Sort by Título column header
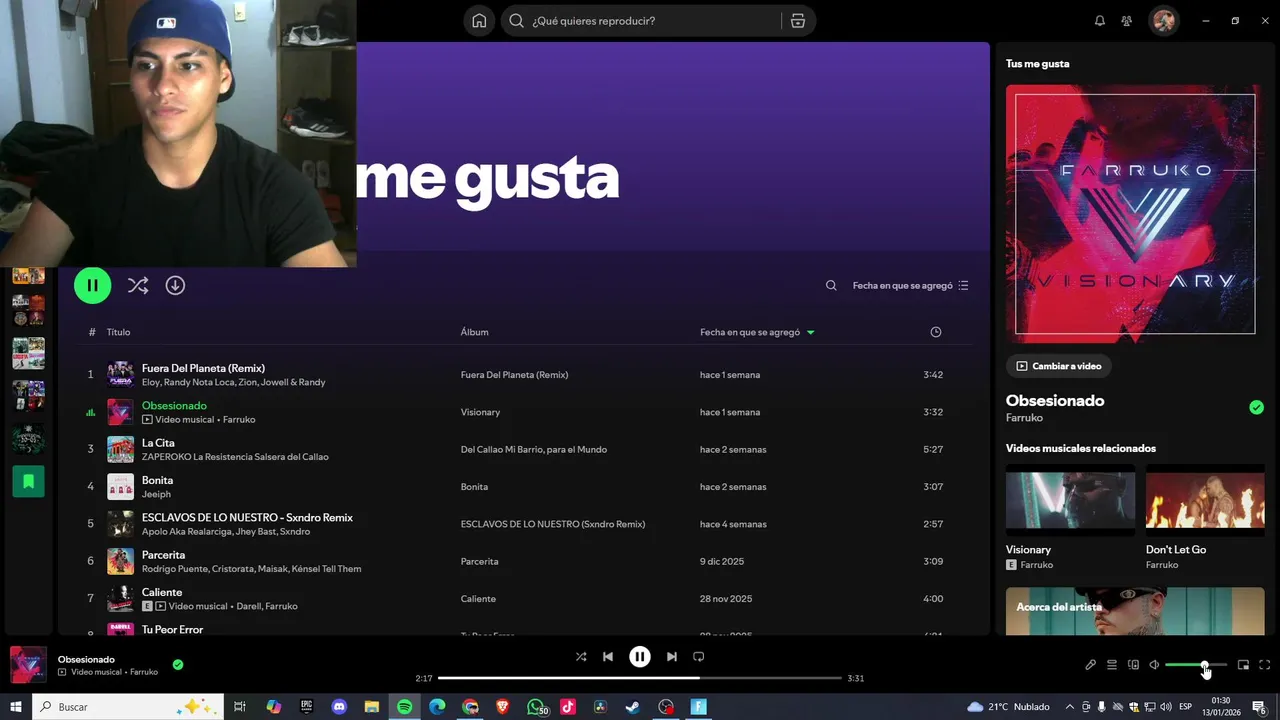This screenshot has width=1280, height=720. pos(118,332)
